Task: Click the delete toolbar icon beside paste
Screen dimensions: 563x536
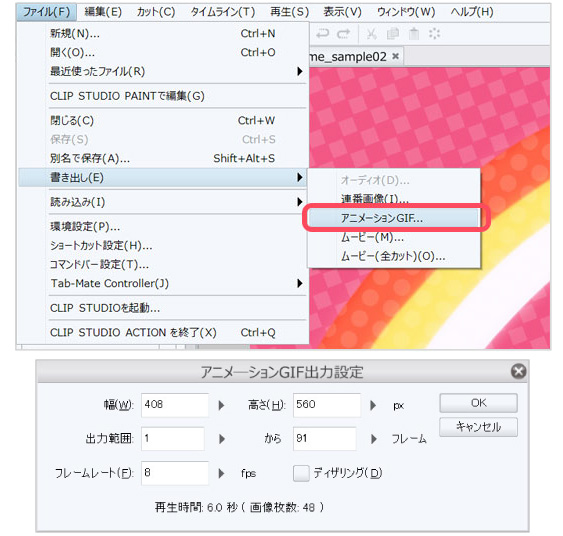Action: tap(434, 34)
